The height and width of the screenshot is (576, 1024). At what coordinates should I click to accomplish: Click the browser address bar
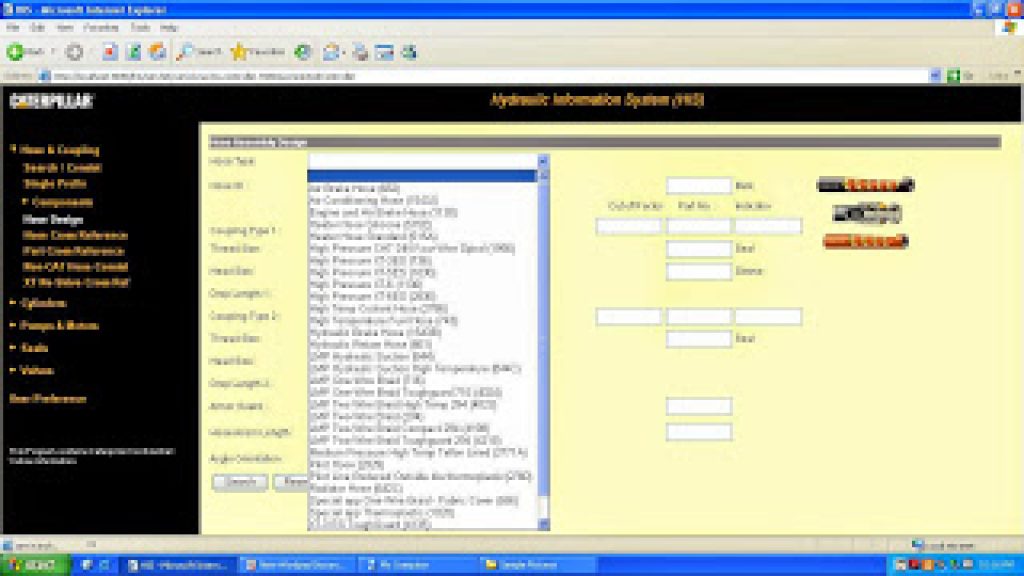(483, 76)
